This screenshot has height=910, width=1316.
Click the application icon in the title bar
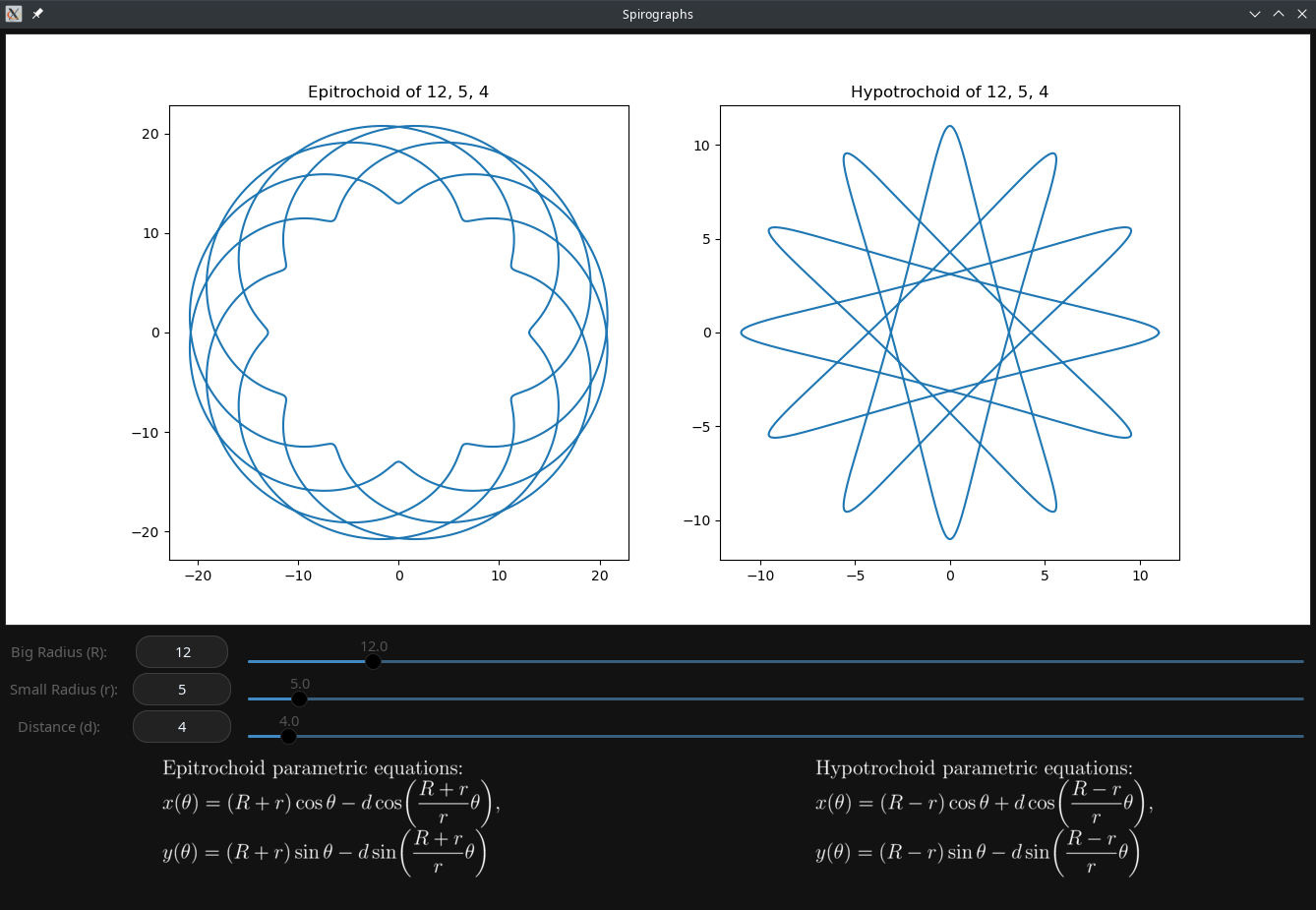(14, 14)
